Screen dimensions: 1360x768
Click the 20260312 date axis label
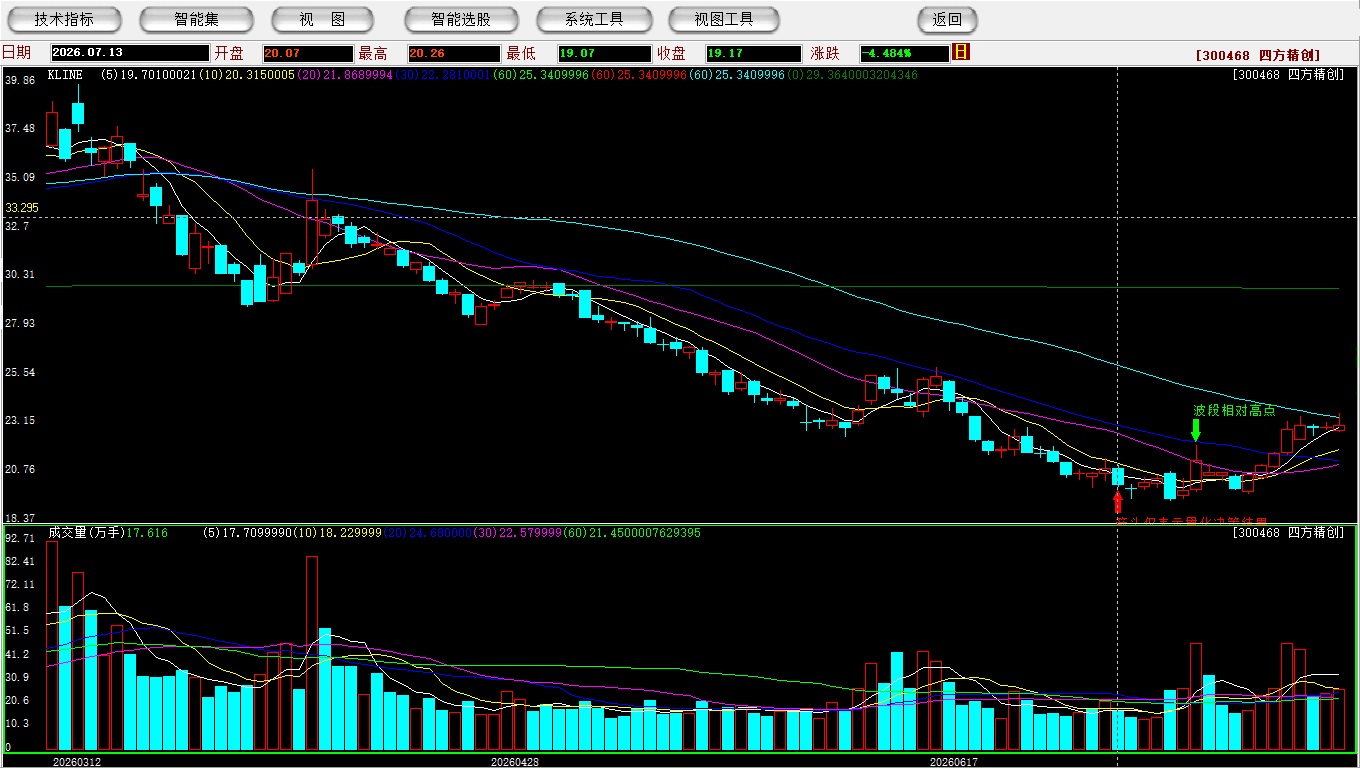[77, 761]
